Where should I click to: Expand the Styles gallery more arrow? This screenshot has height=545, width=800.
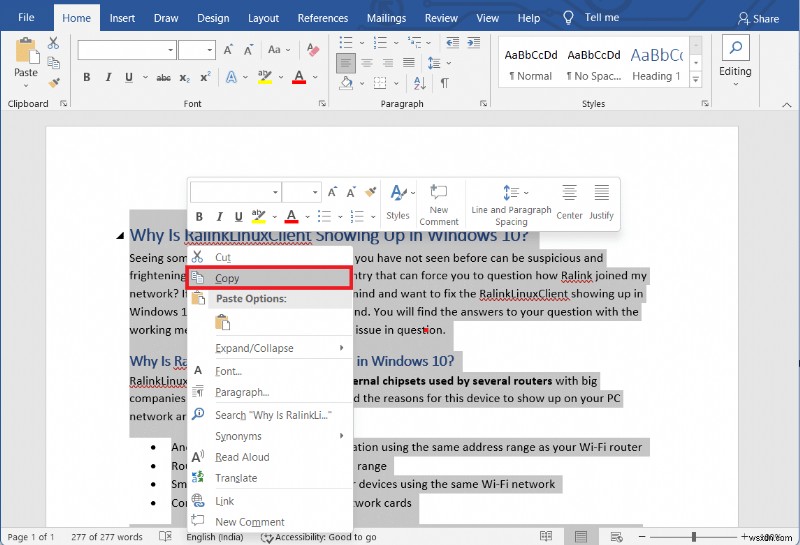696,80
